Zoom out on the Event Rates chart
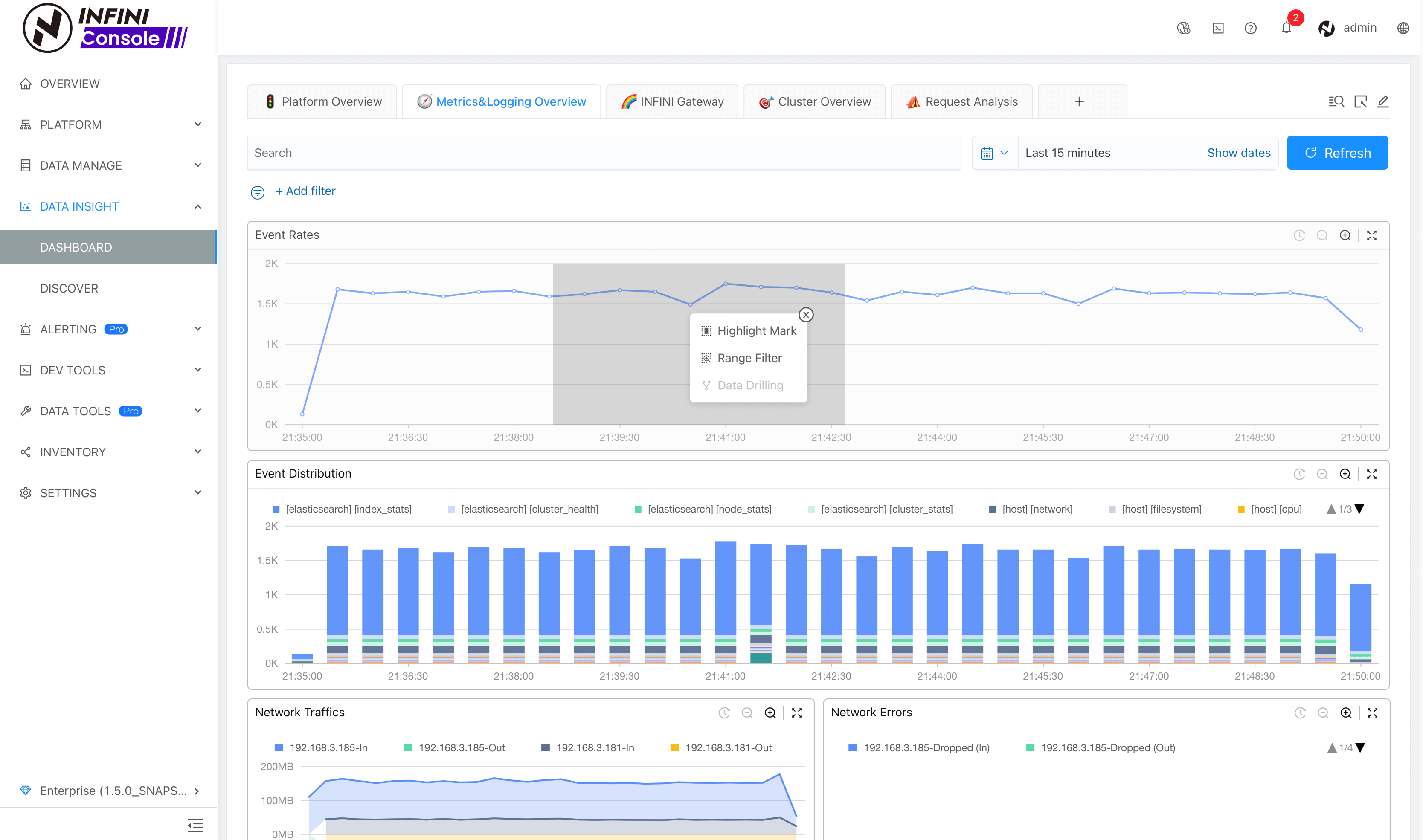The image size is (1423, 840). click(1322, 235)
